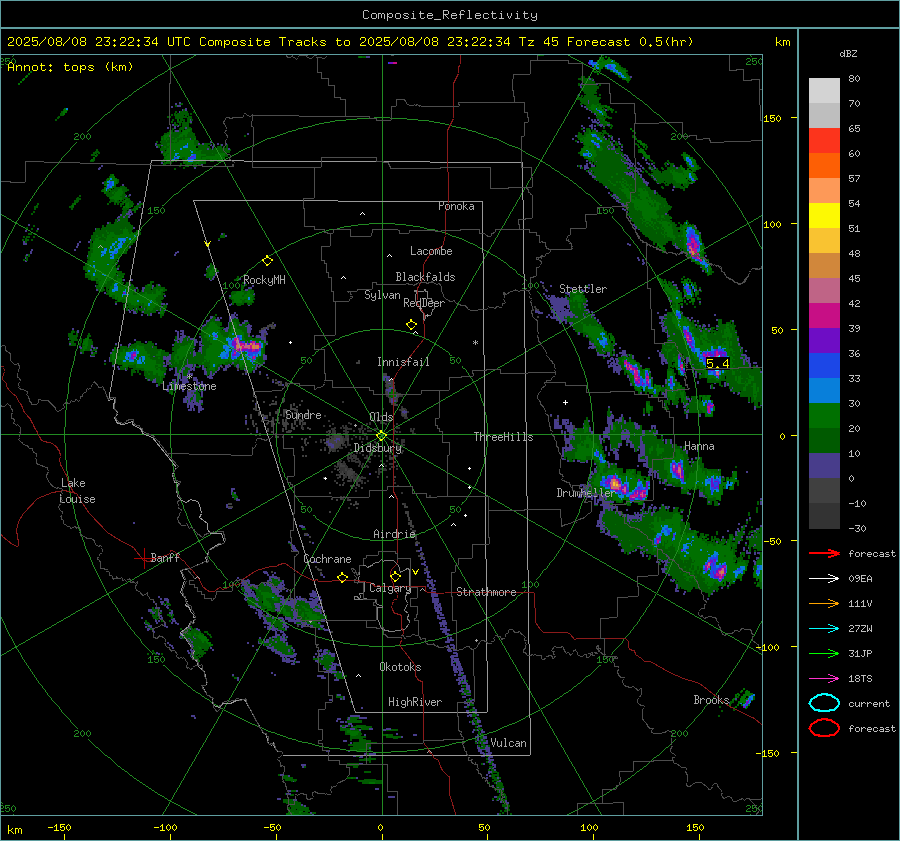Viewport: 900px width, 841px height.
Task: Select the dark grey -10 to -30 swatch
Action: click(824, 516)
